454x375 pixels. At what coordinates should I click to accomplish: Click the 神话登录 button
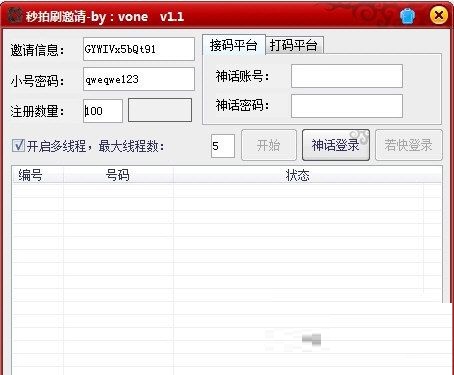click(336, 145)
